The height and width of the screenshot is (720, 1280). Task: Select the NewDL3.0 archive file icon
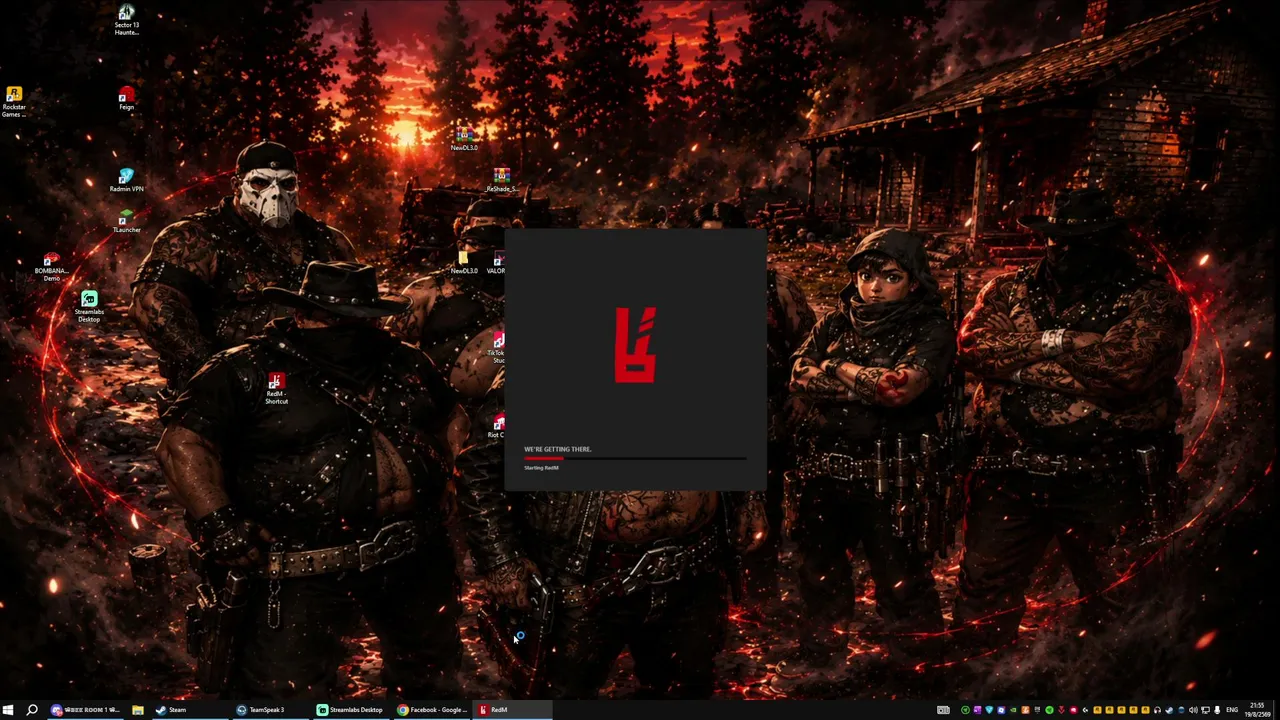(x=463, y=139)
